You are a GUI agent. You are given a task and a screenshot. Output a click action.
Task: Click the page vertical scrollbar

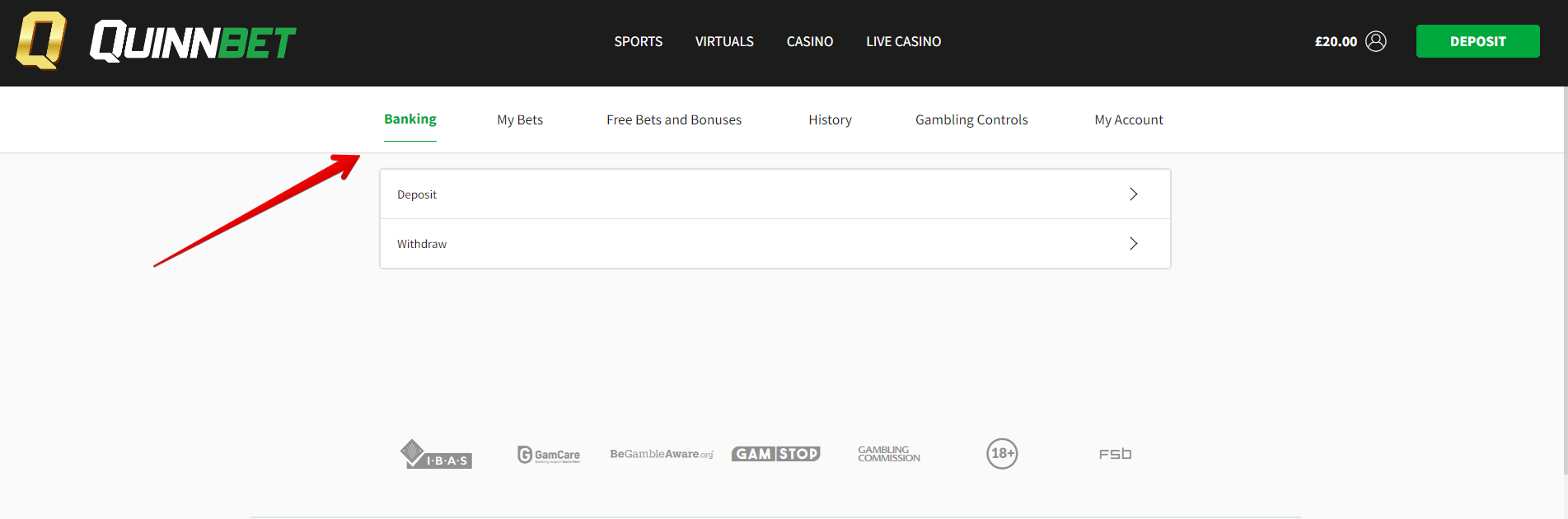tap(1565, 280)
